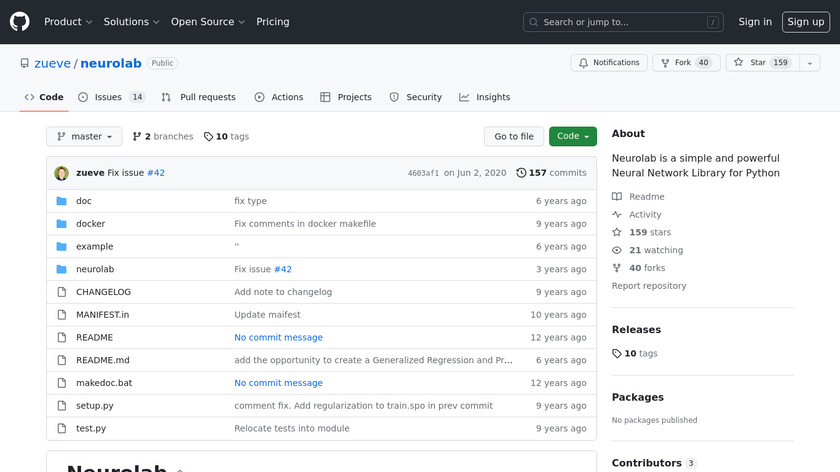840x472 pixels.
Task: Open commit hash 4603af1
Action: (x=423, y=173)
